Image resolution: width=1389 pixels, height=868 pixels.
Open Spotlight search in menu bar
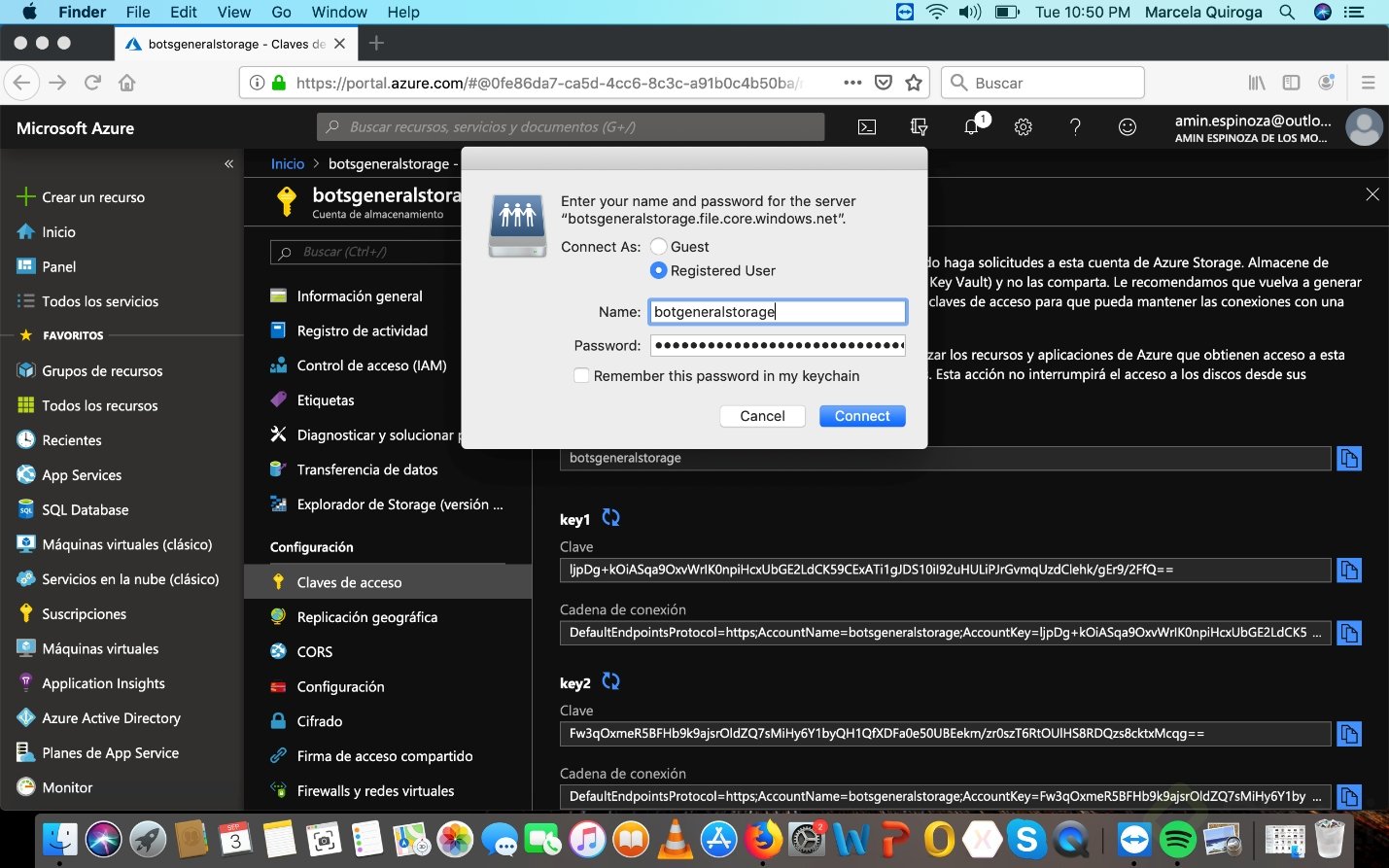point(1287,12)
